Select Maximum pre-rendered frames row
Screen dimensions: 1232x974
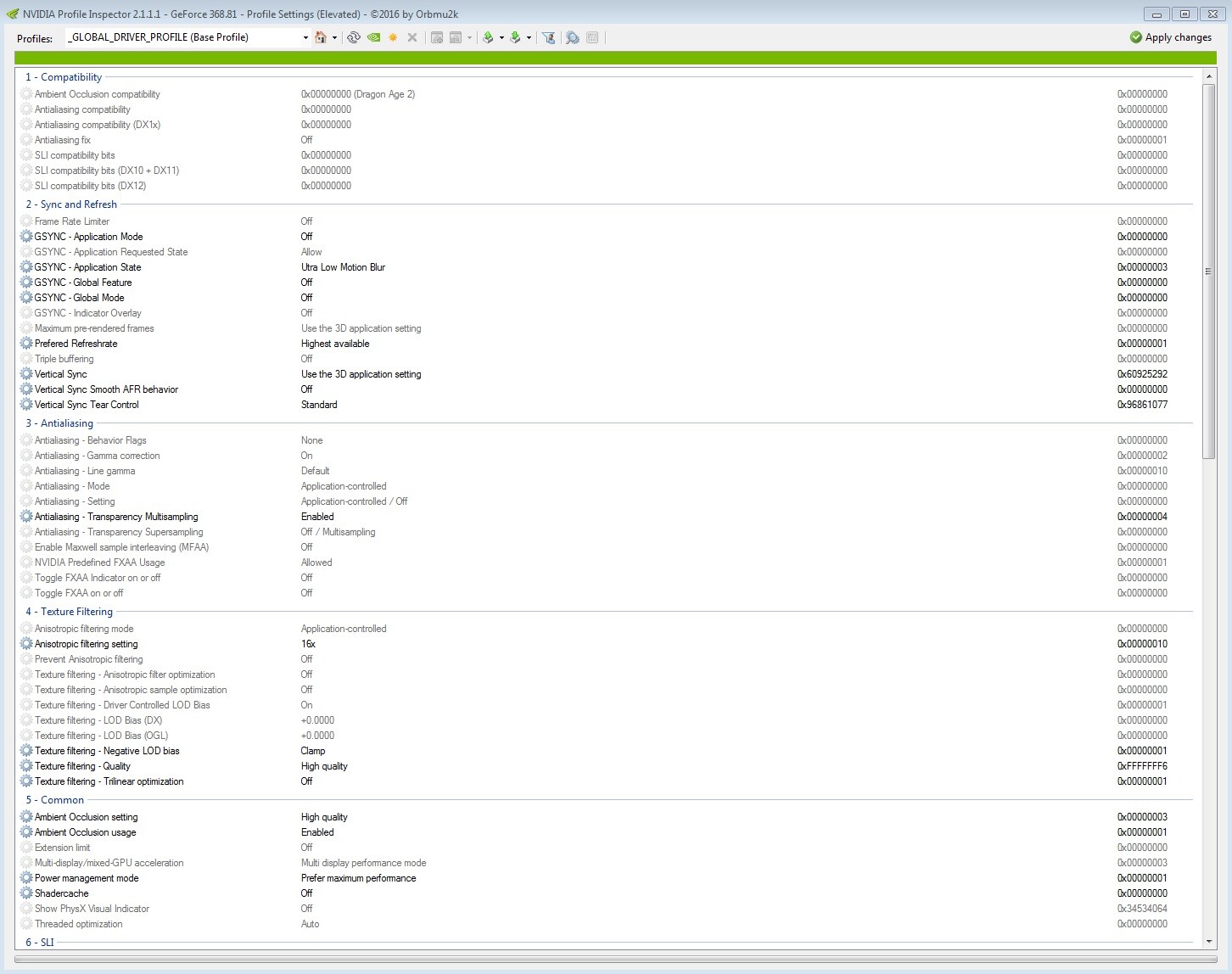click(605, 328)
